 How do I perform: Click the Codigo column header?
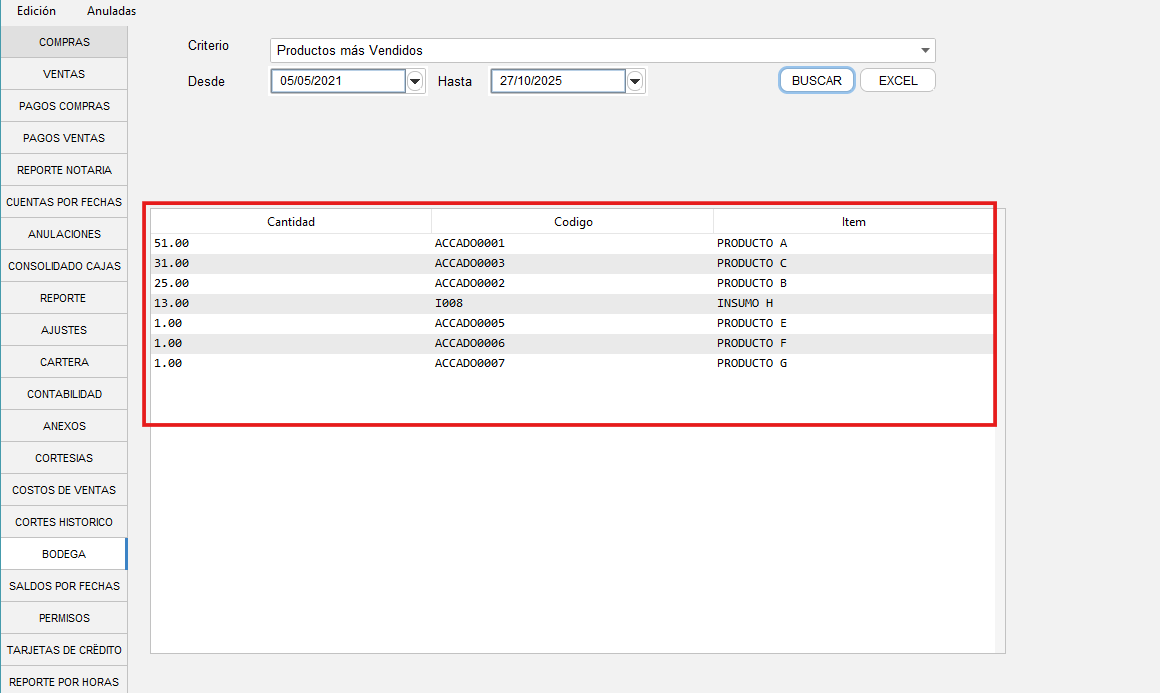point(573,222)
